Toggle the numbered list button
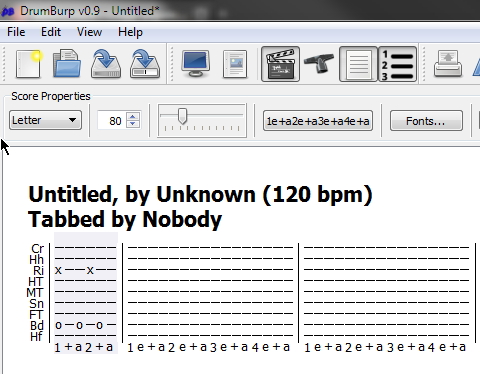This screenshot has width=480, height=374. click(x=397, y=64)
